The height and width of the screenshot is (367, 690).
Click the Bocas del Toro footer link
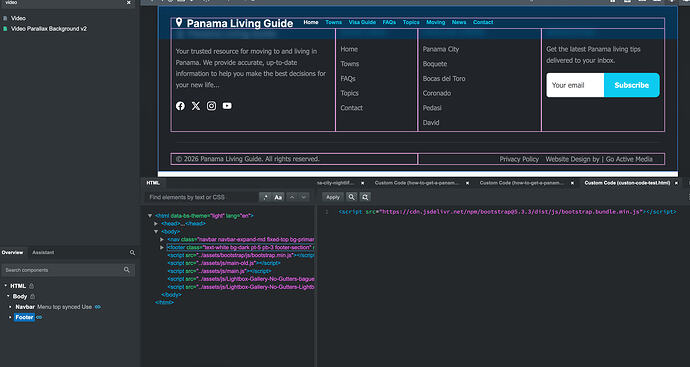[444, 78]
